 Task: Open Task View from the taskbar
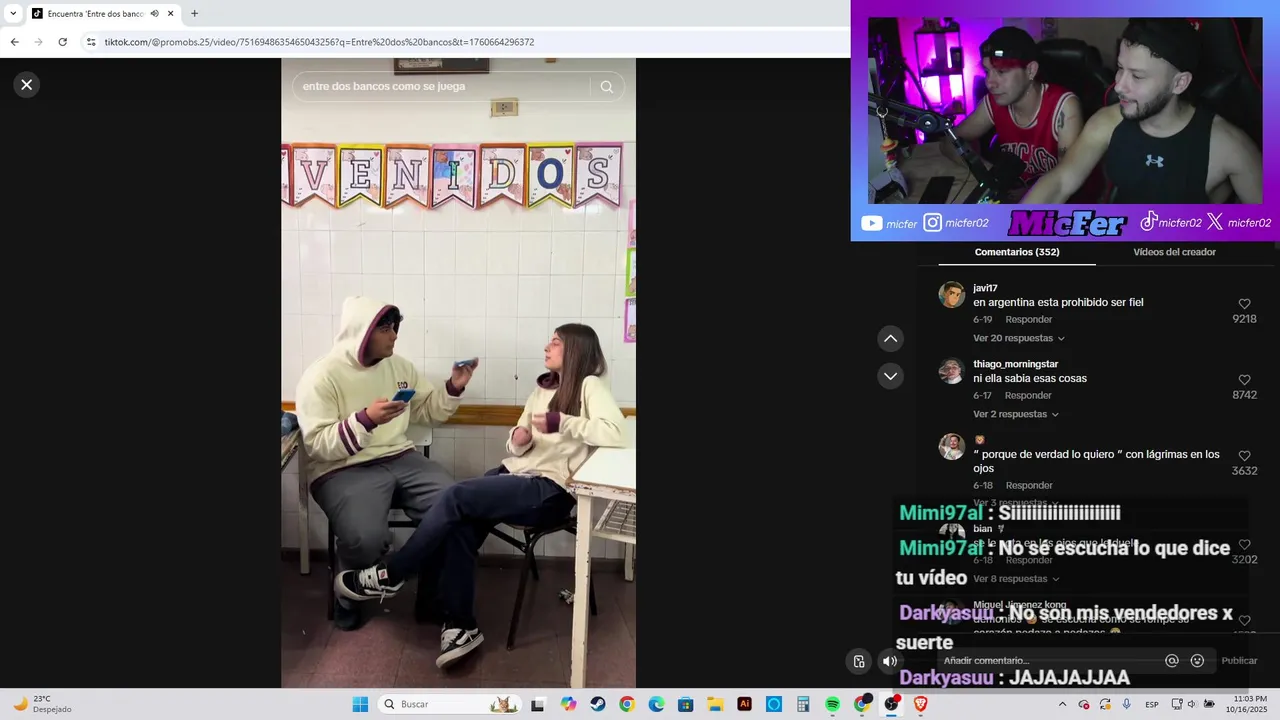[538, 704]
